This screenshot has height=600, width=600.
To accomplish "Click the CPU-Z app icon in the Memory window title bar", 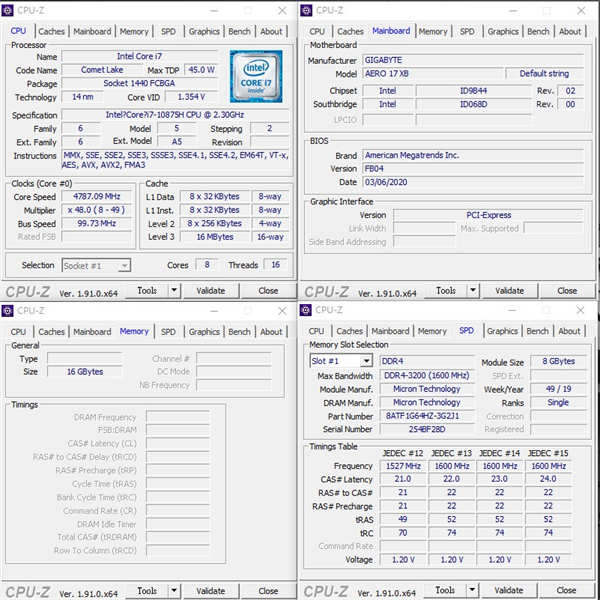I will click(x=7, y=311).
